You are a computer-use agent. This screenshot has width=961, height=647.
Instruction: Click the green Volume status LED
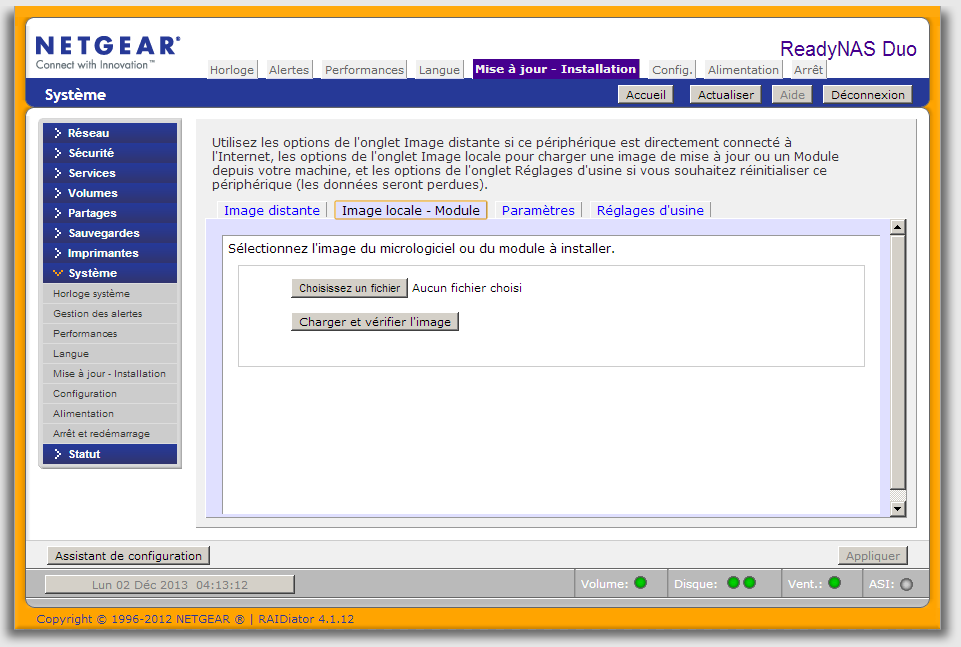pos(640,583)
